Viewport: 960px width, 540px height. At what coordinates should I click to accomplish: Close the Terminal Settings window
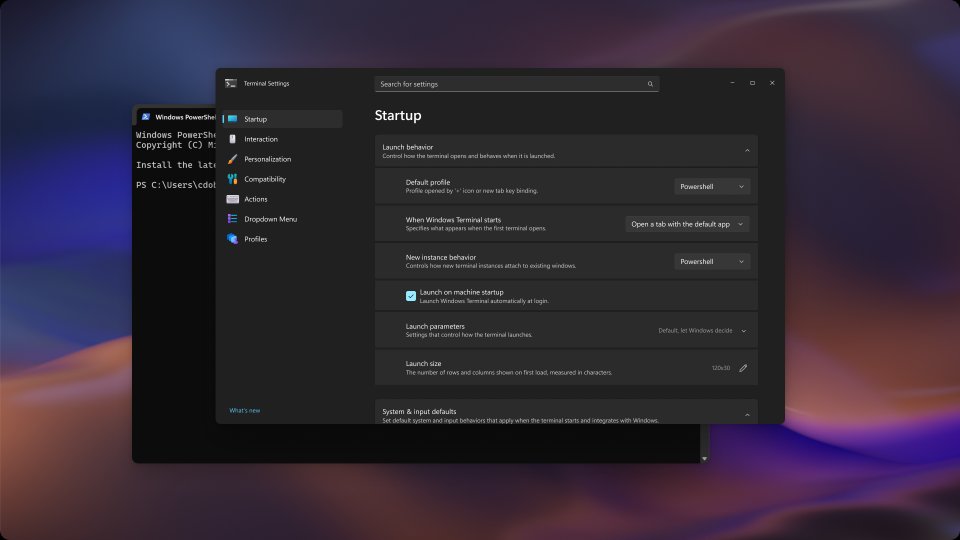pos(772,83)
